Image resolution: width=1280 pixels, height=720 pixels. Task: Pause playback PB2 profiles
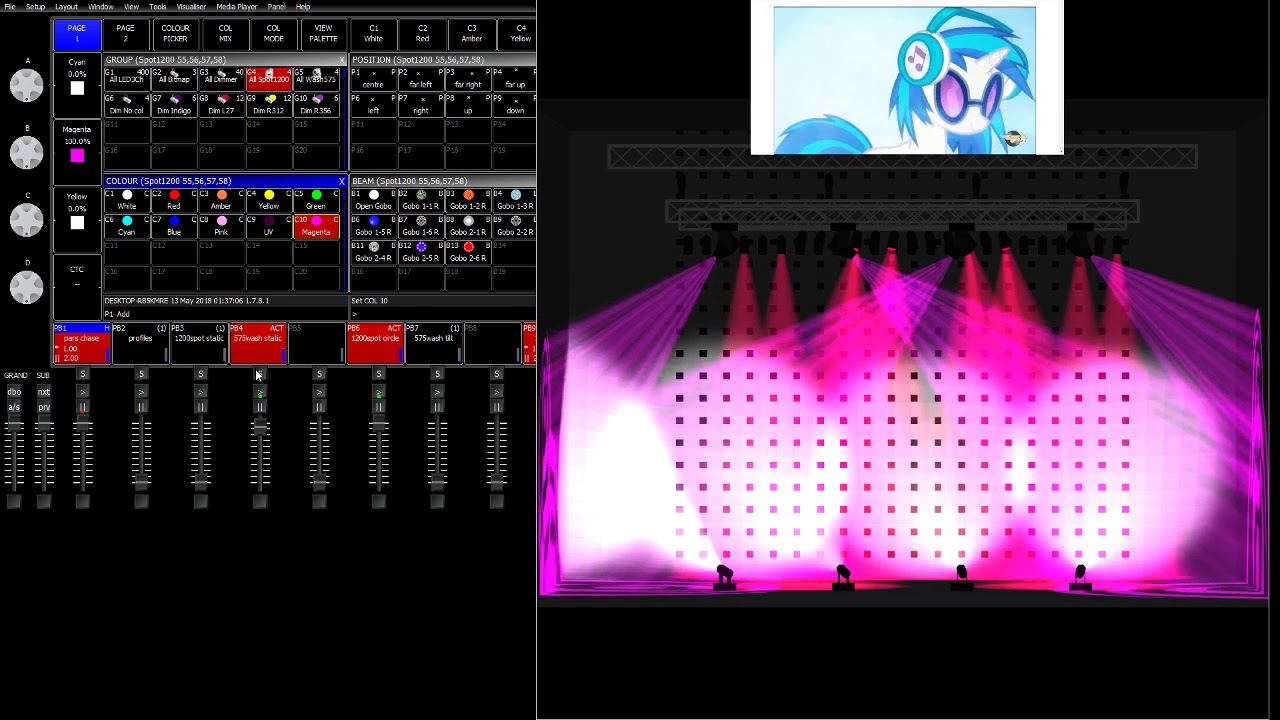coord(141,407)
